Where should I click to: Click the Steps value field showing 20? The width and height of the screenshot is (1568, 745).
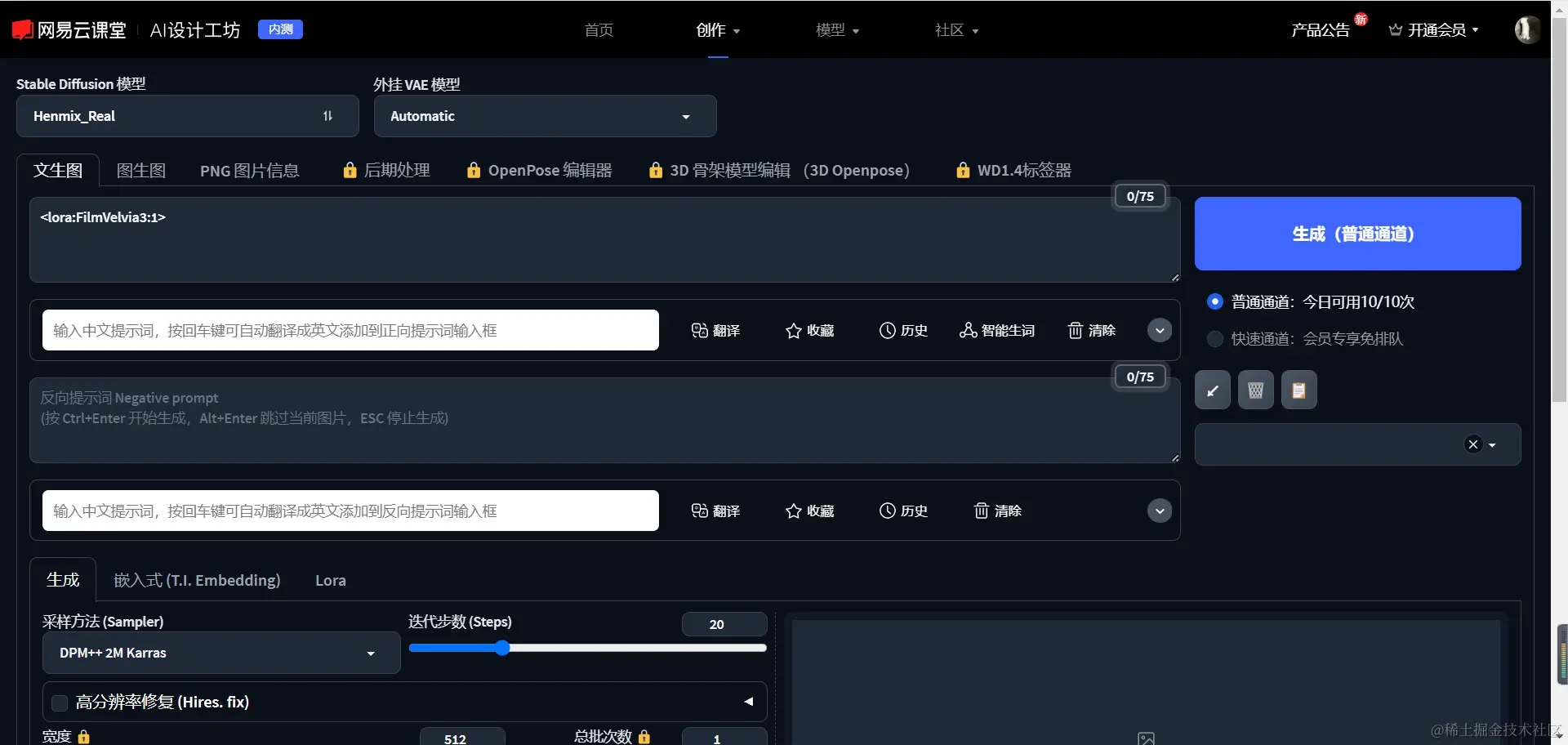pyautogui.click(x=724, y=624)
